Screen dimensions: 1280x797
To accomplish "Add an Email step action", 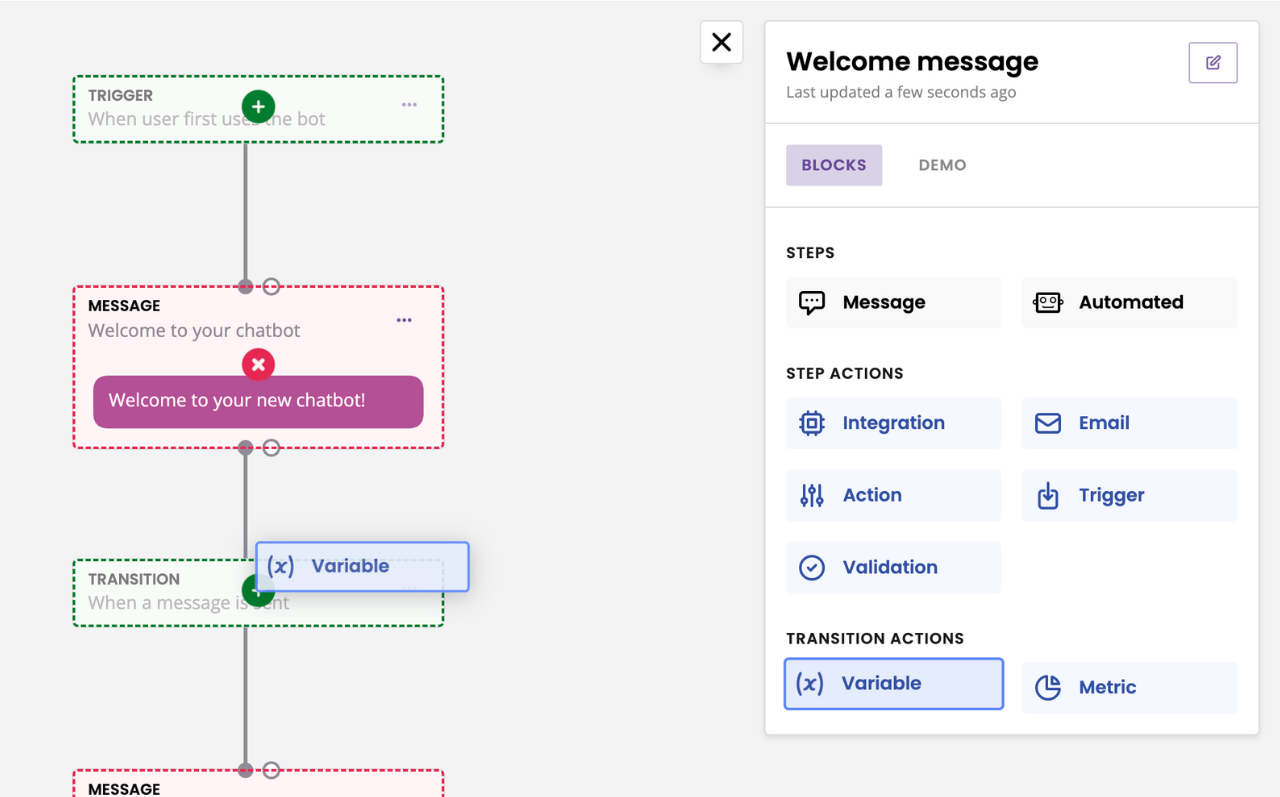I will (1129, 423).
